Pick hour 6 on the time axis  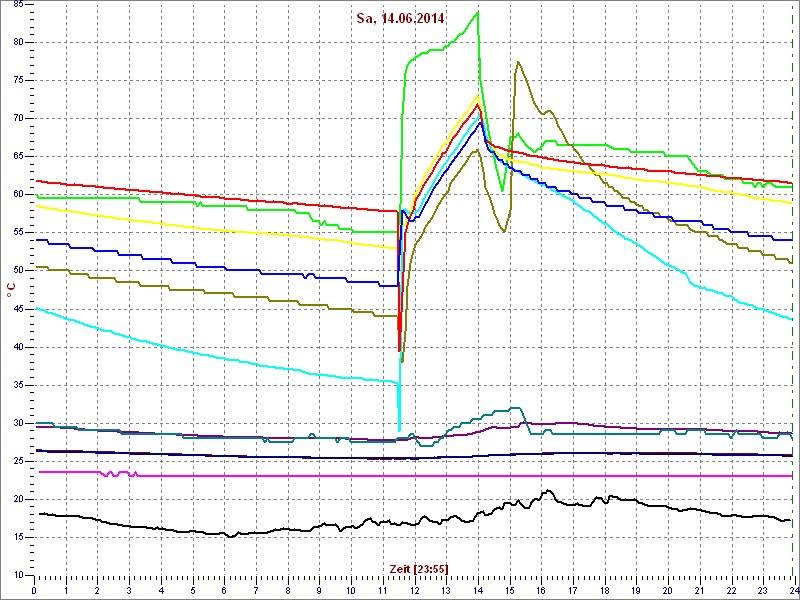[224, 591]
